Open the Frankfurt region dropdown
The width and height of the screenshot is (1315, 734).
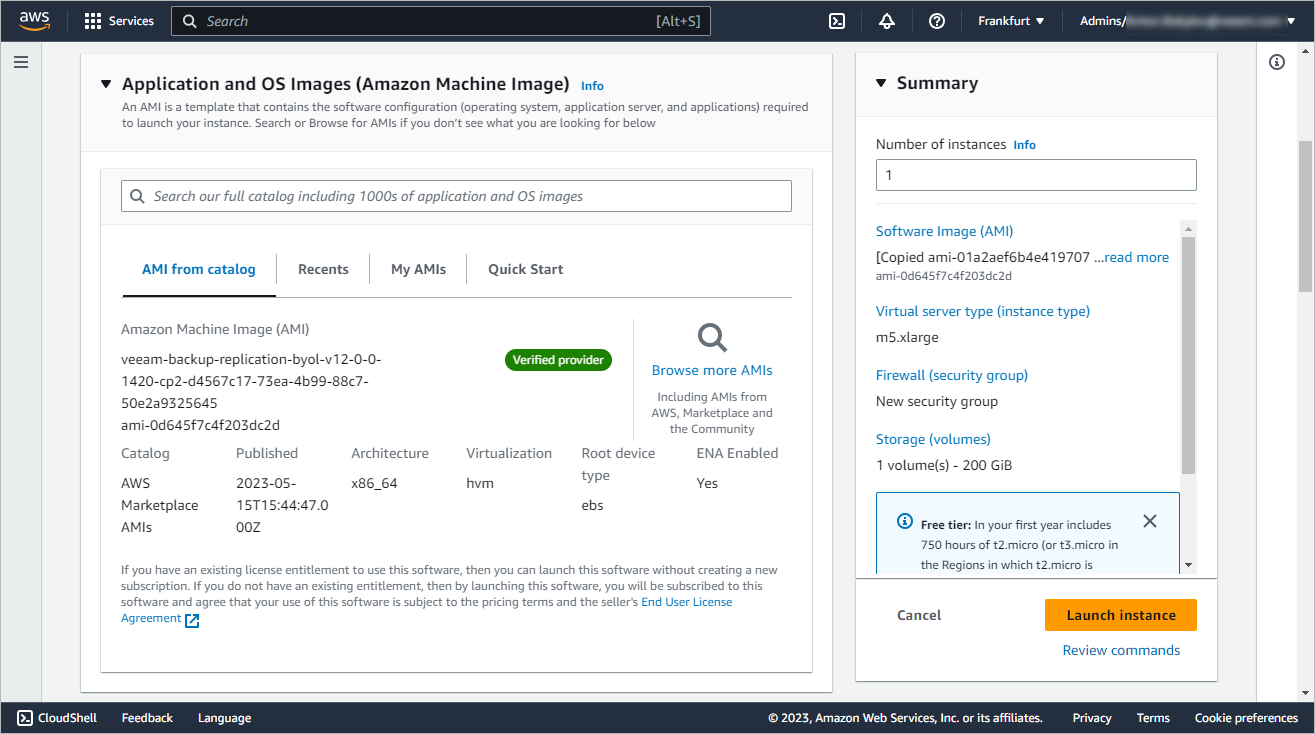coord(1011,21)
